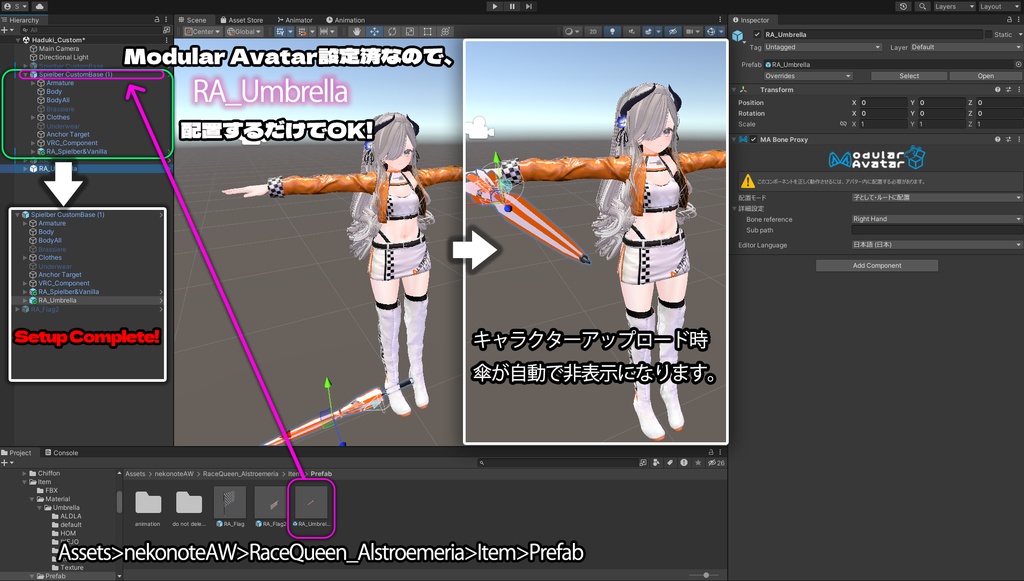
Task: Select the Scale tool
Action: pyautogui.click(x=409, y=31)
